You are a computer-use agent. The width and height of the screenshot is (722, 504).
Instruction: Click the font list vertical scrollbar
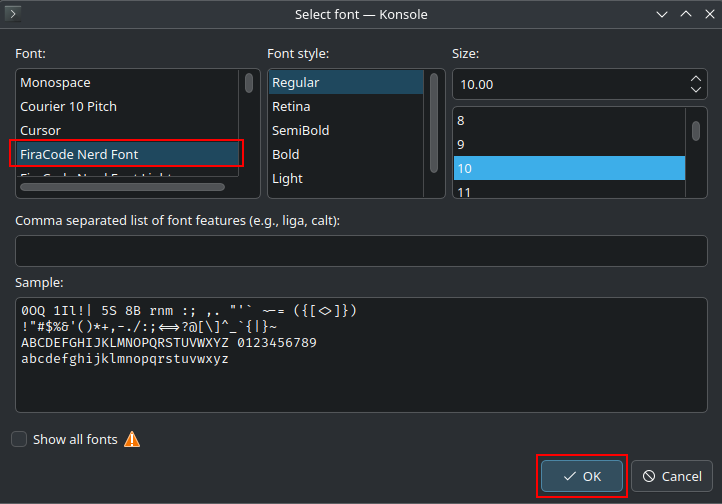249,83
